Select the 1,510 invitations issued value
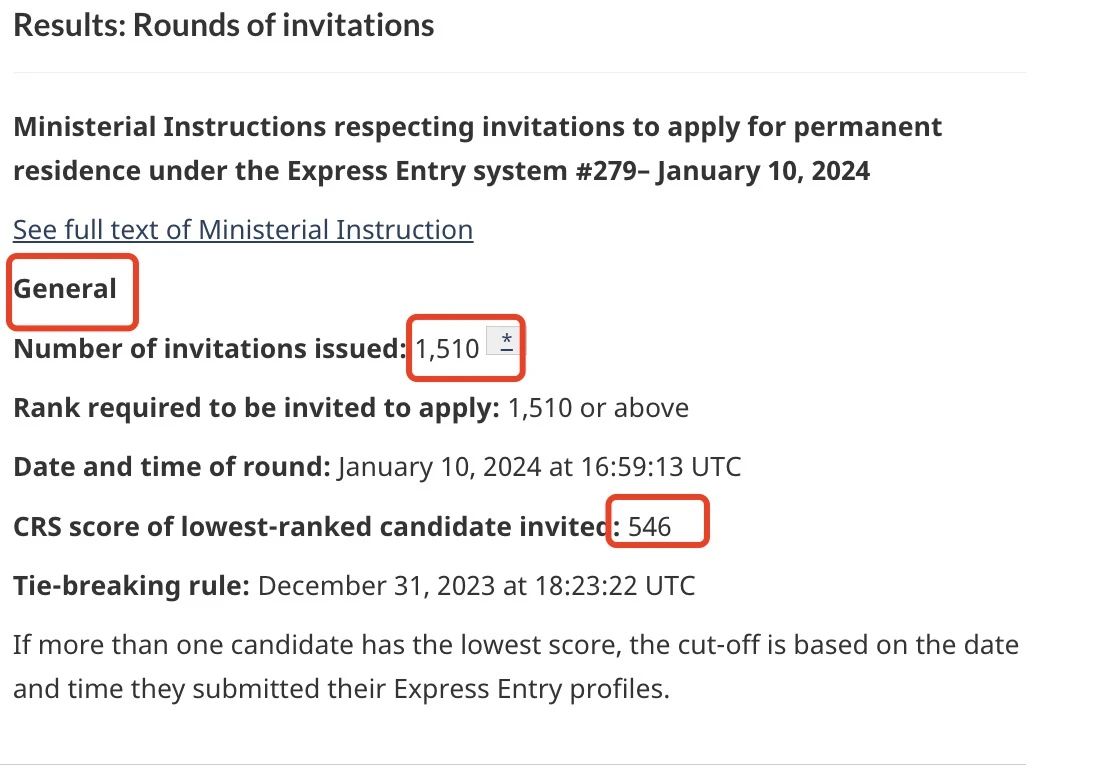Screen dimensions: 1108x770 447,349
